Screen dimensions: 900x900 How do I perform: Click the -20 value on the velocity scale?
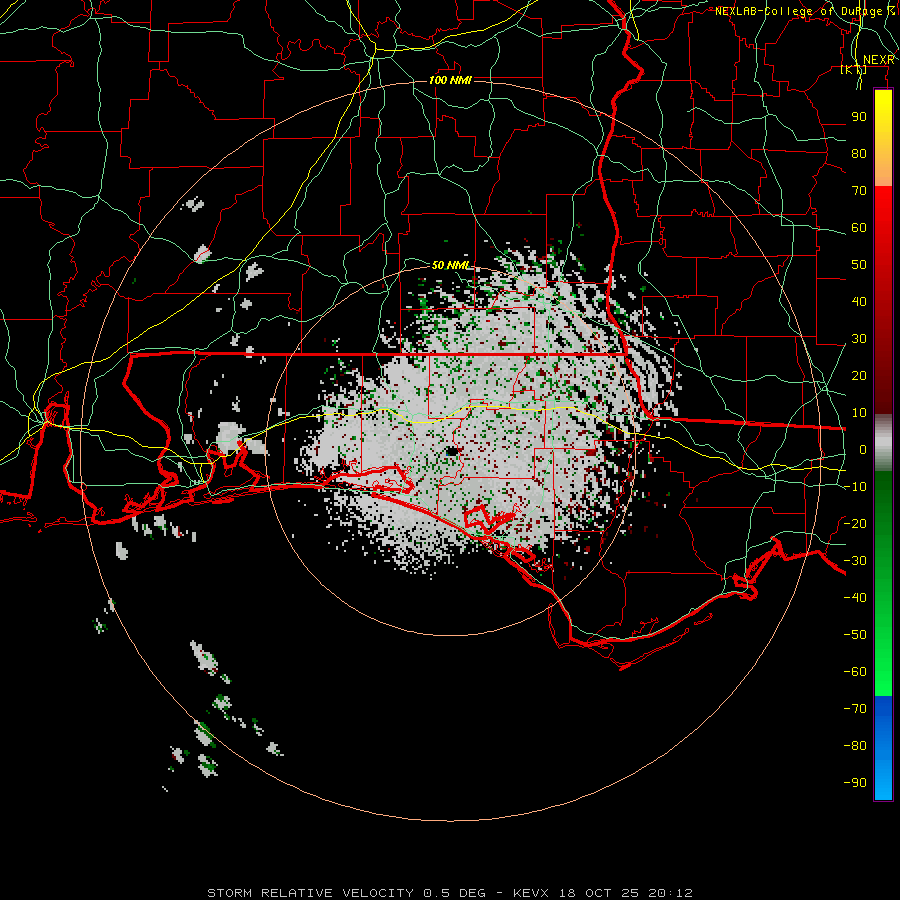(x=855, y=523)
